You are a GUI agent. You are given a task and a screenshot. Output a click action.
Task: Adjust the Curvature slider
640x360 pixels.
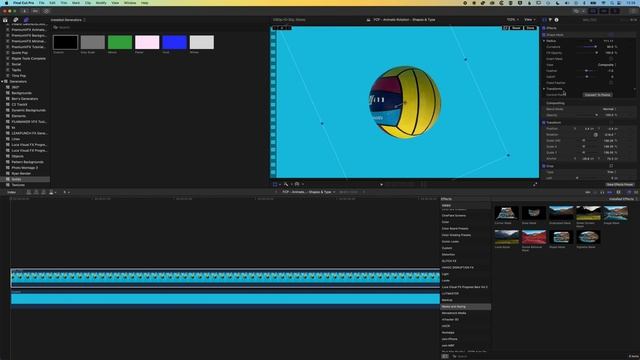click(x=588, y=47)
